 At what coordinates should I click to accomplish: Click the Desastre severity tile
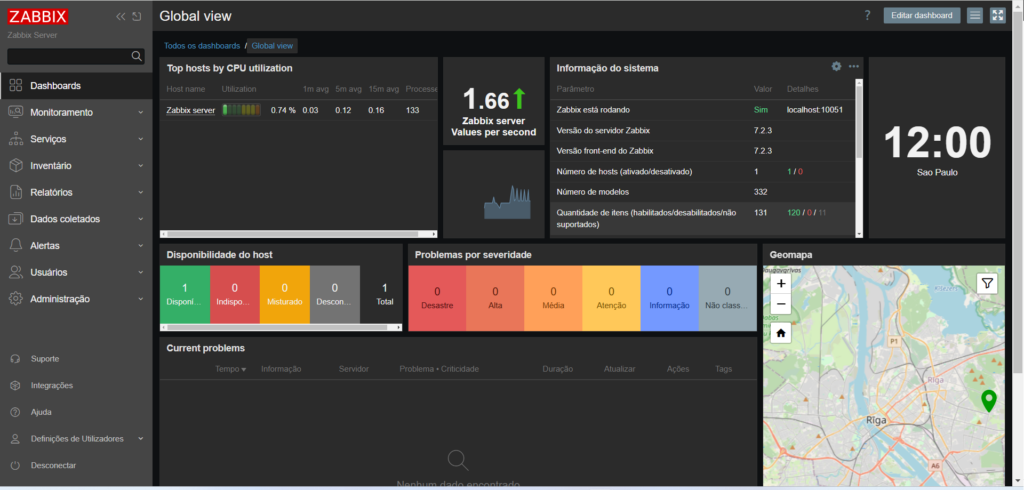437,298
